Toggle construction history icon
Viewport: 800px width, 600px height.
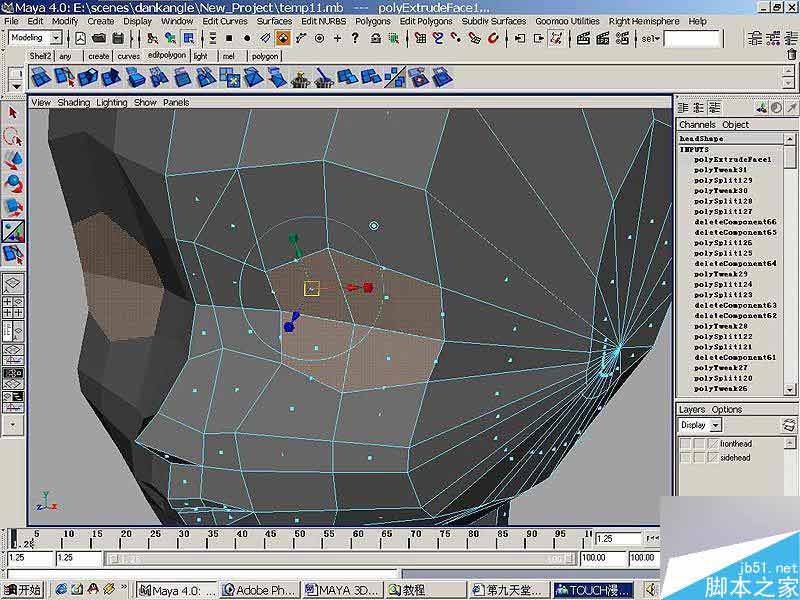(x=557, y=38)
